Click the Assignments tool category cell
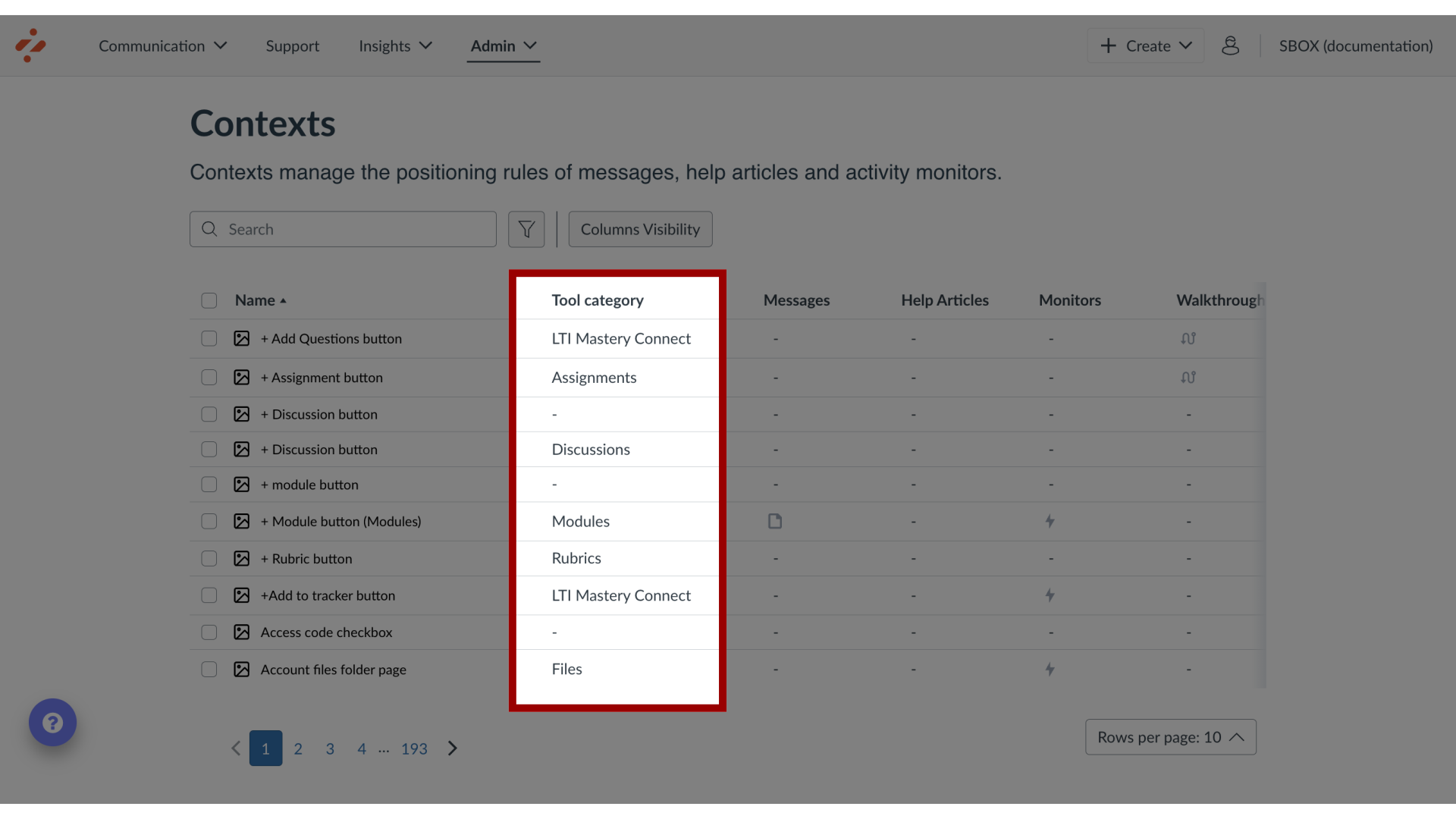 tap(594, 377)
